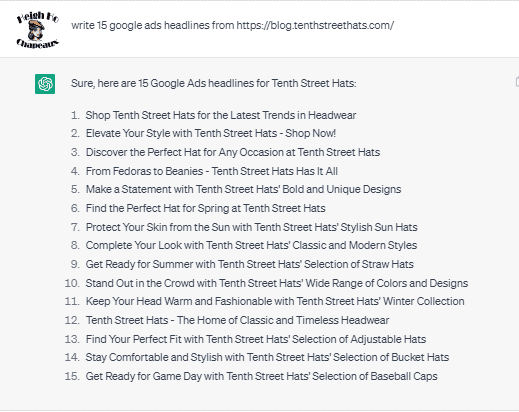The image size is (519, 412).
Task: Click the intro line 'Sure, here are 15 Google Ads headlines'
Action: [x=214, y=83]
